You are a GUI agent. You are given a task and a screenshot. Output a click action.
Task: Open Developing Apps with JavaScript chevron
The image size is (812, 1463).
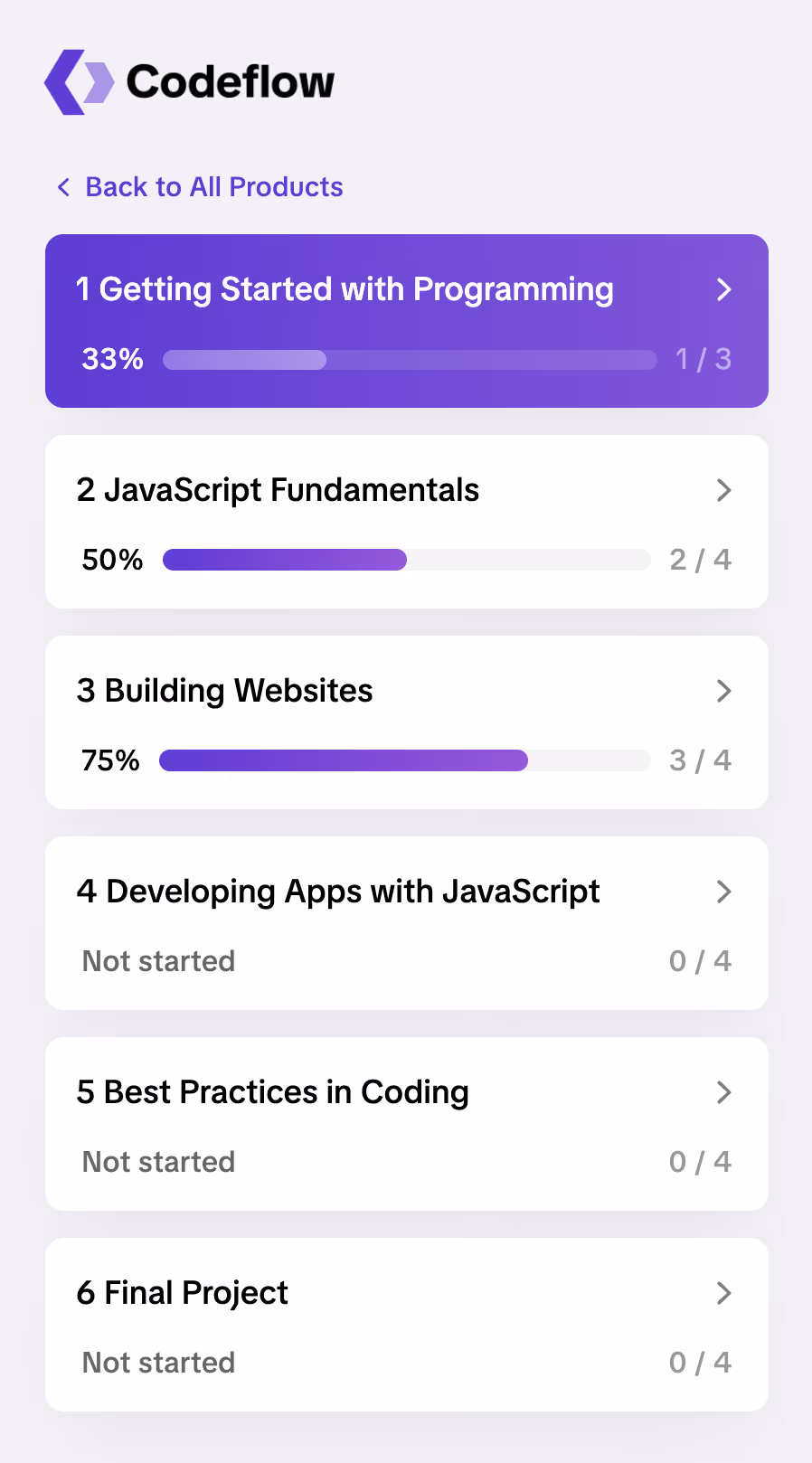(x=723, y=892)
